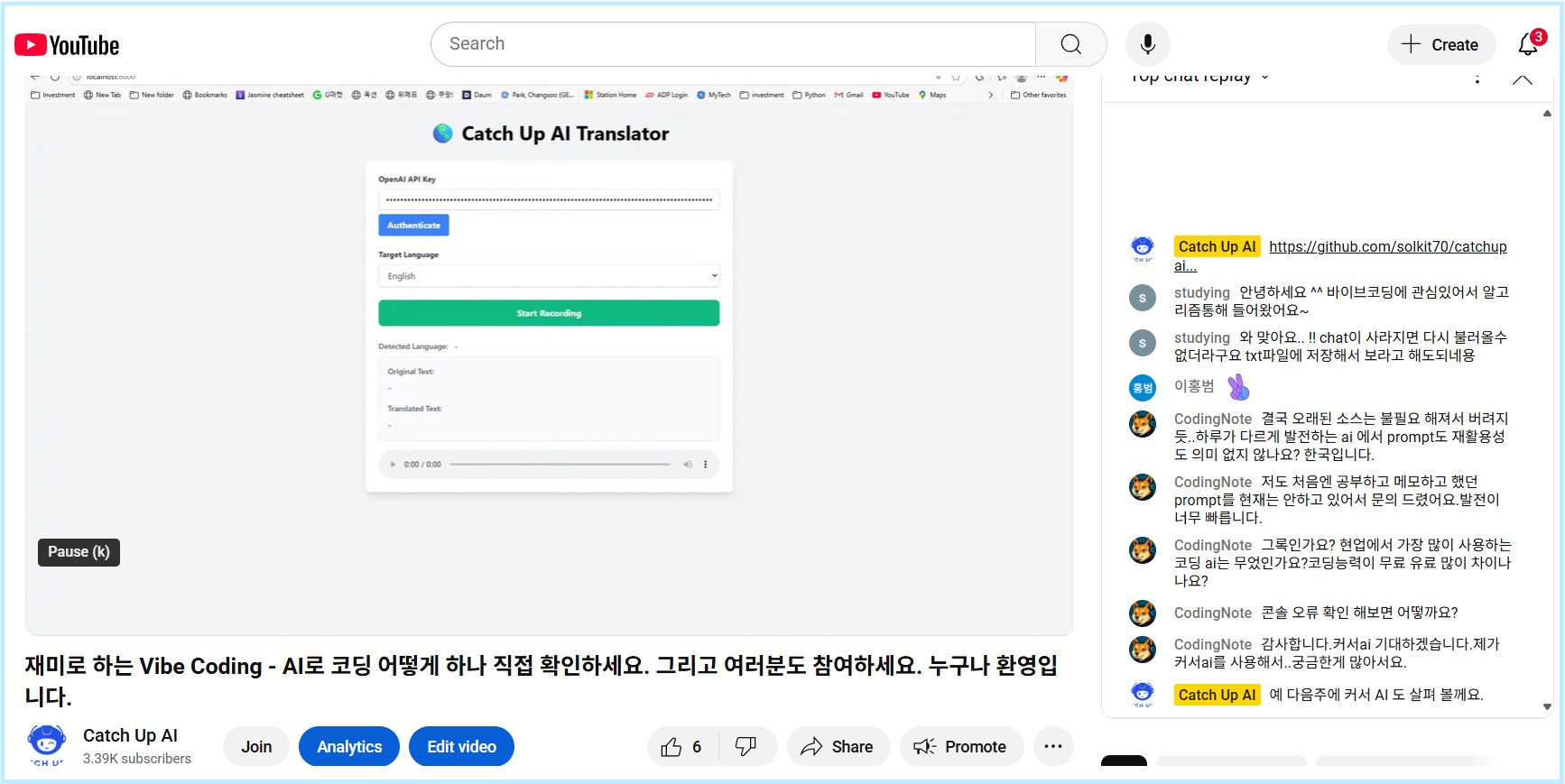This screenshot has height=784, width=1565.
Task: Click the 3.39K subscribers text
Action: tap(137, 759)
